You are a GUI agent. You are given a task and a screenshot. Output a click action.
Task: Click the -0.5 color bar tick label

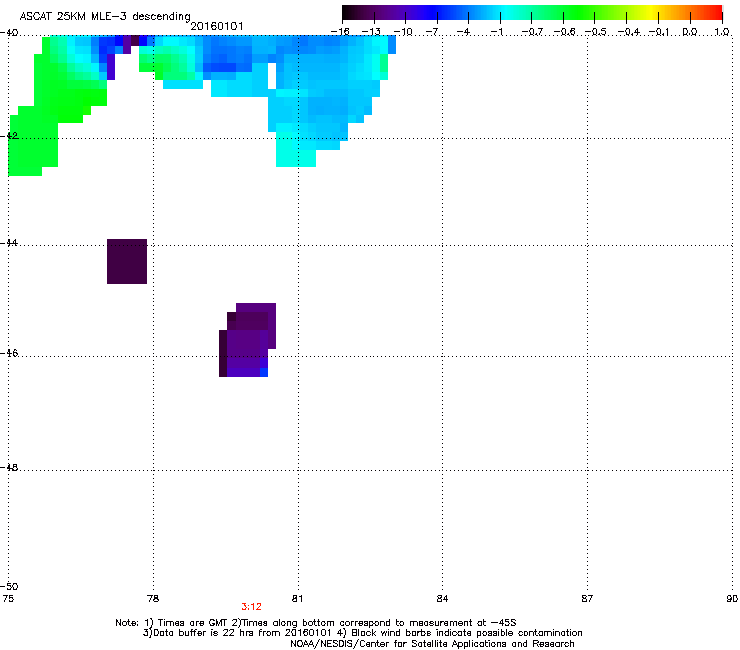click(595, 32)
